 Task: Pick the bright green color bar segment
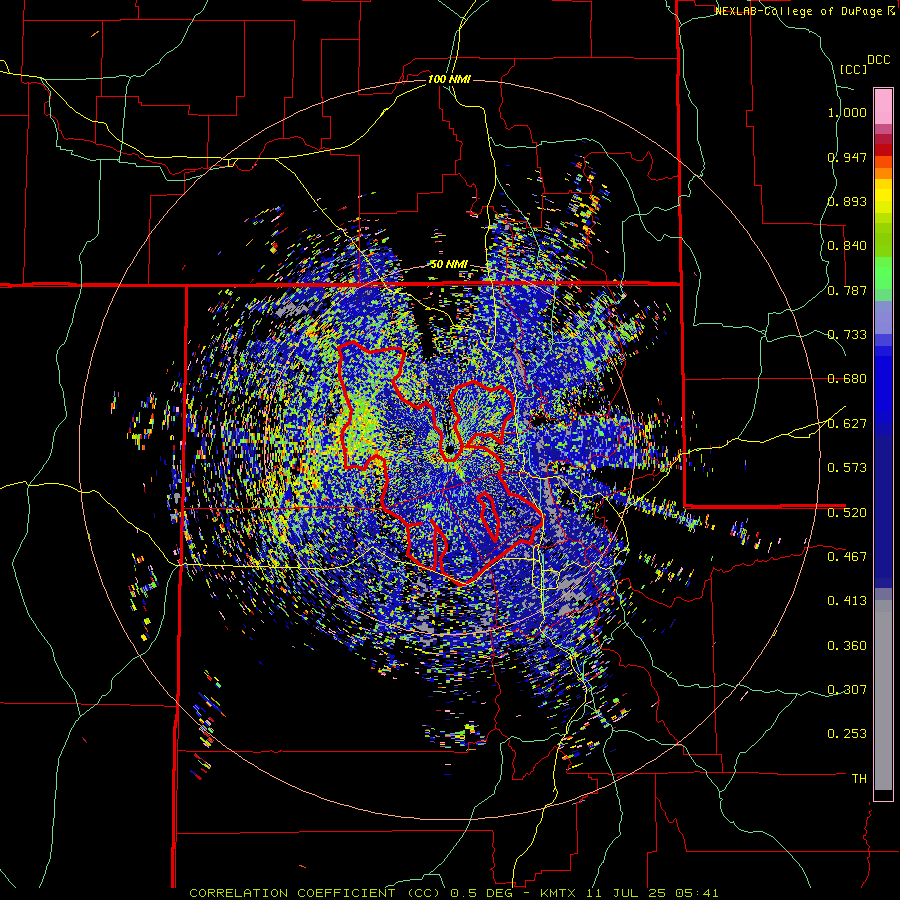tap(883, 273)
